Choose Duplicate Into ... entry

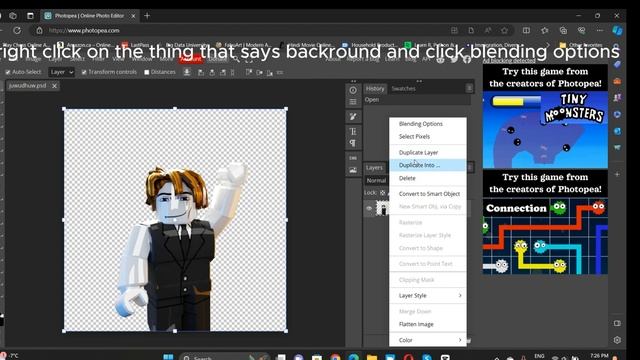tap(428, 165)
